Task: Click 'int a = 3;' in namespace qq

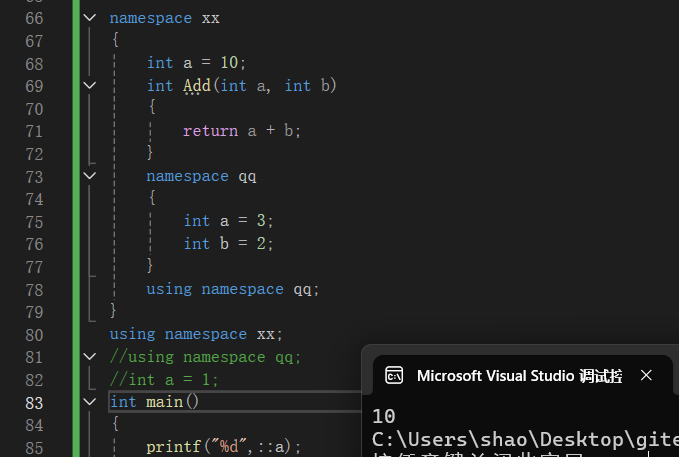Action: tap(228, 221)
